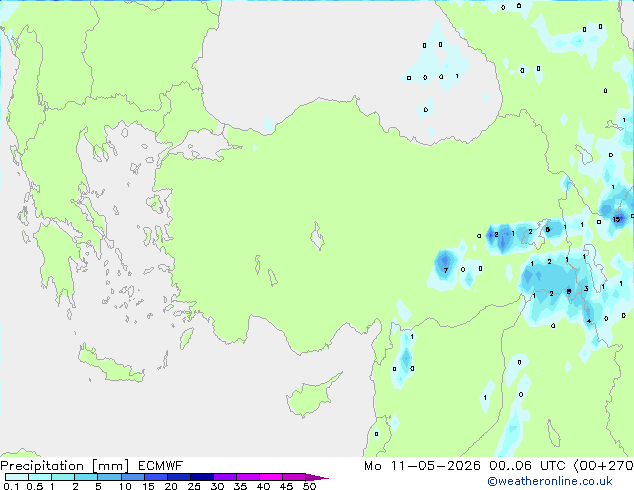The image size is (634, 490).
Task: Click the 1–2 mm legend color box
Action: (63, 477)
